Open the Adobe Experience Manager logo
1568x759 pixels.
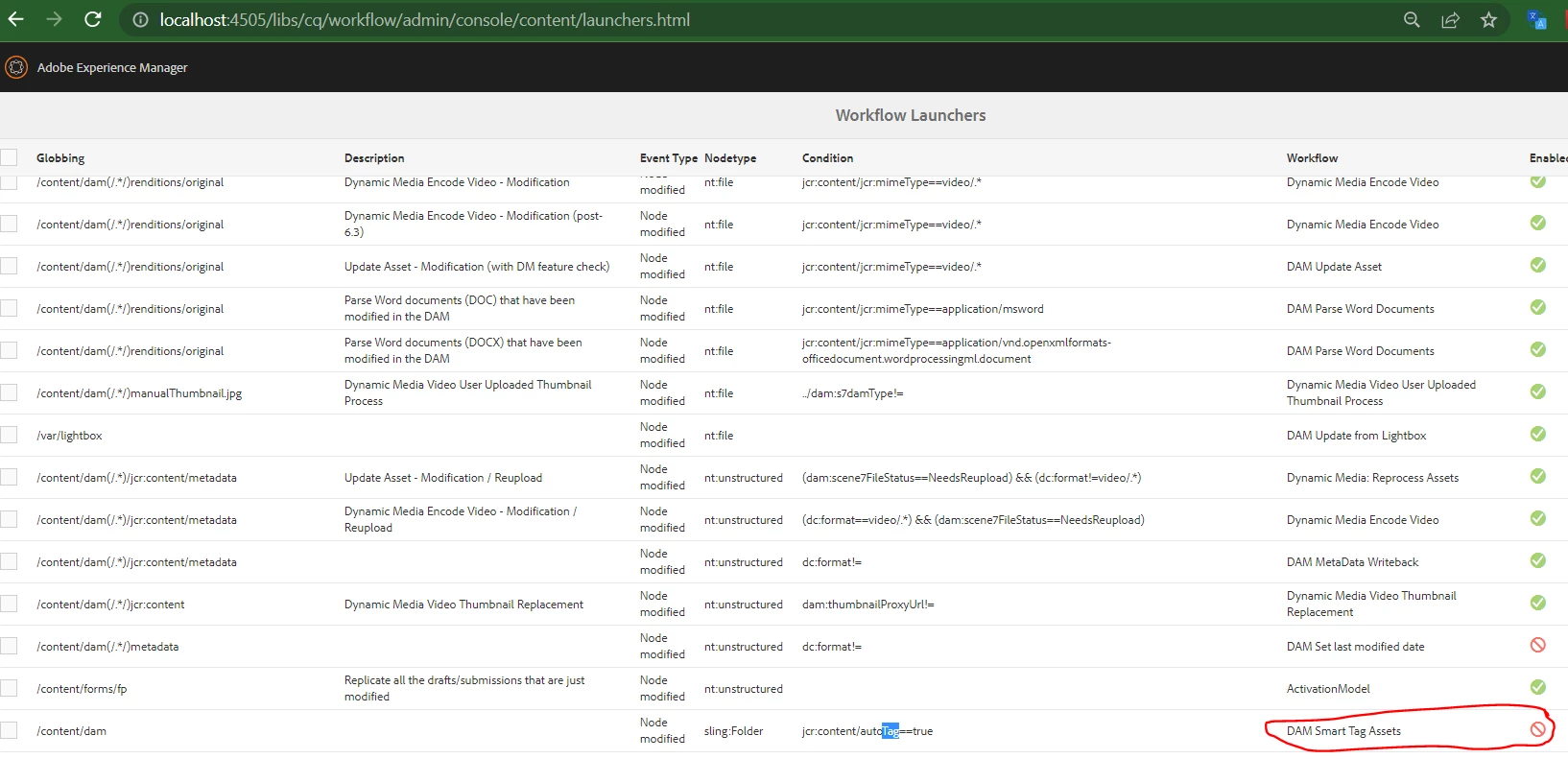tap(16, 67)
